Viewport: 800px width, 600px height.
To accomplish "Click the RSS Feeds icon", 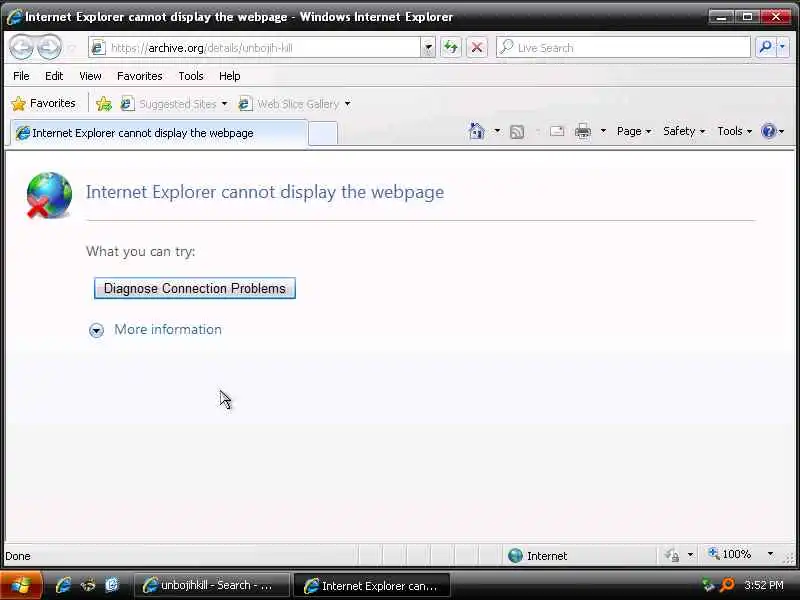I will point(517,132).
